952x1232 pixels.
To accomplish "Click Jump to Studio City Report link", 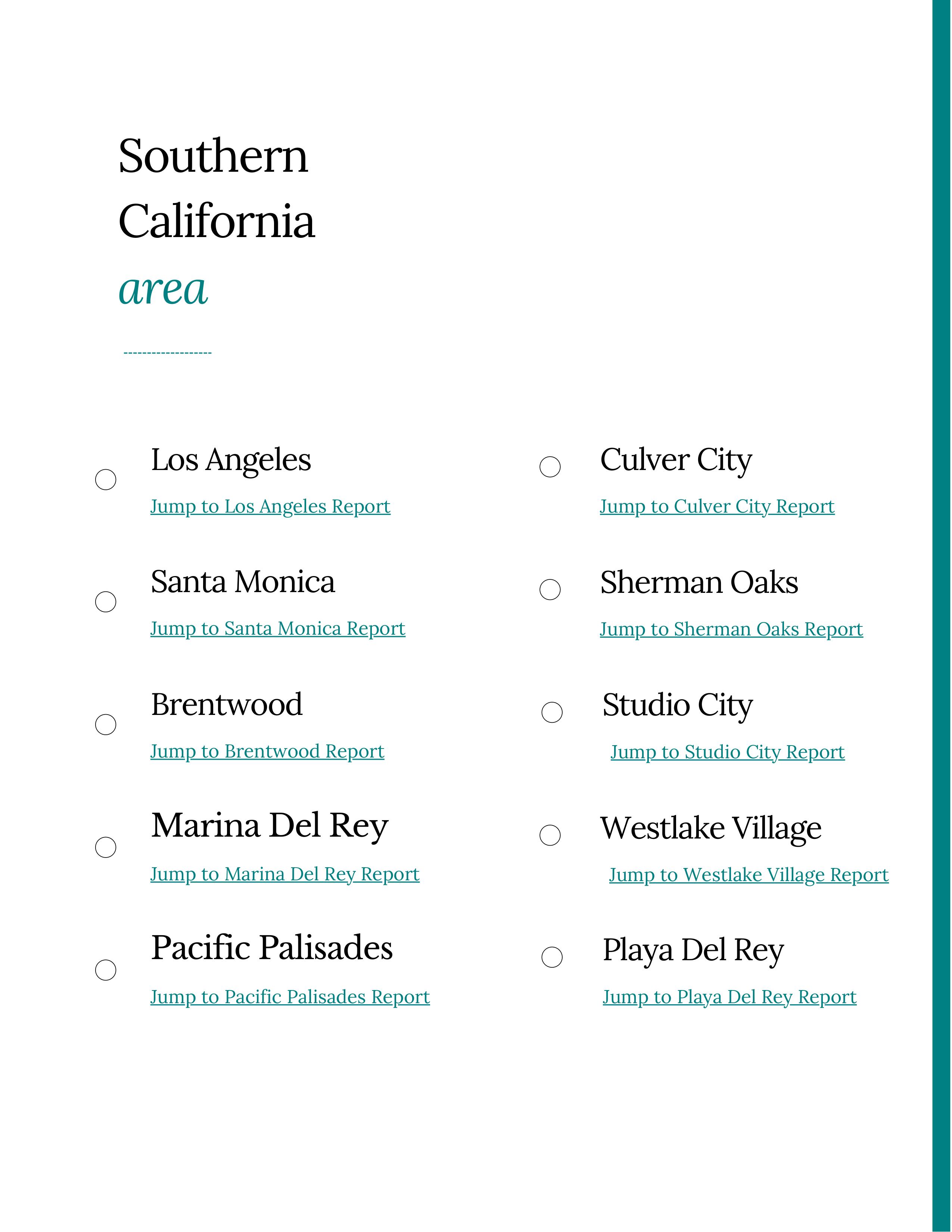I will 728,752.
